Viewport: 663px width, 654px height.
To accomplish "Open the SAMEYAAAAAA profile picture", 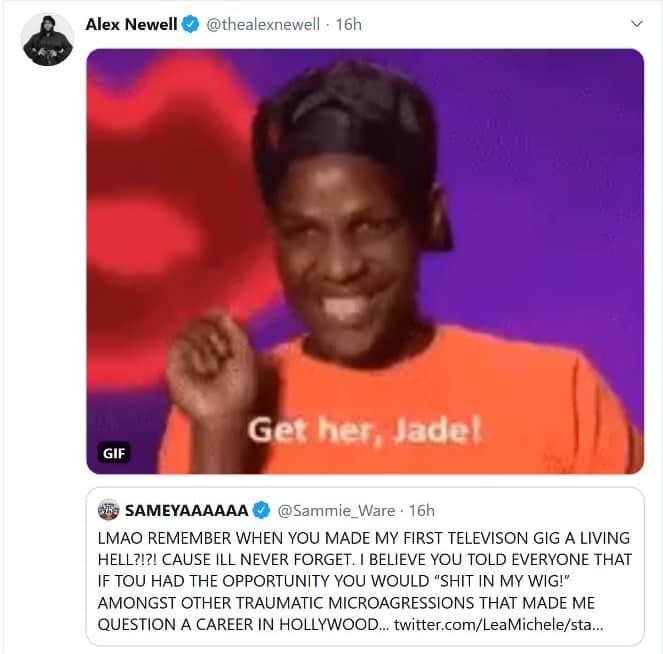I will 109,509.
